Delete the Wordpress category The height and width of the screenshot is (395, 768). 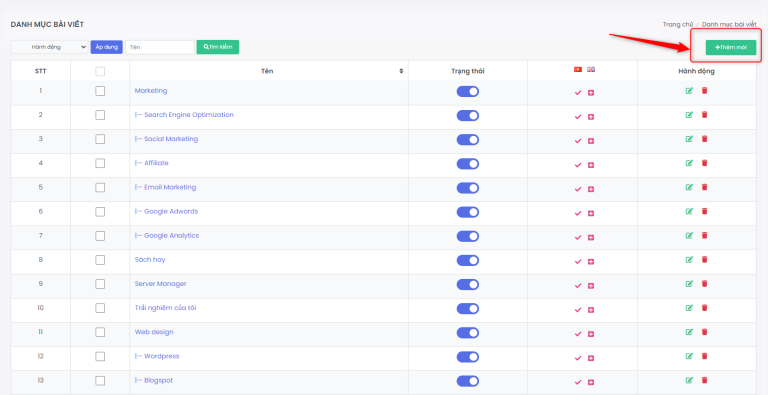tap(704, 356)
